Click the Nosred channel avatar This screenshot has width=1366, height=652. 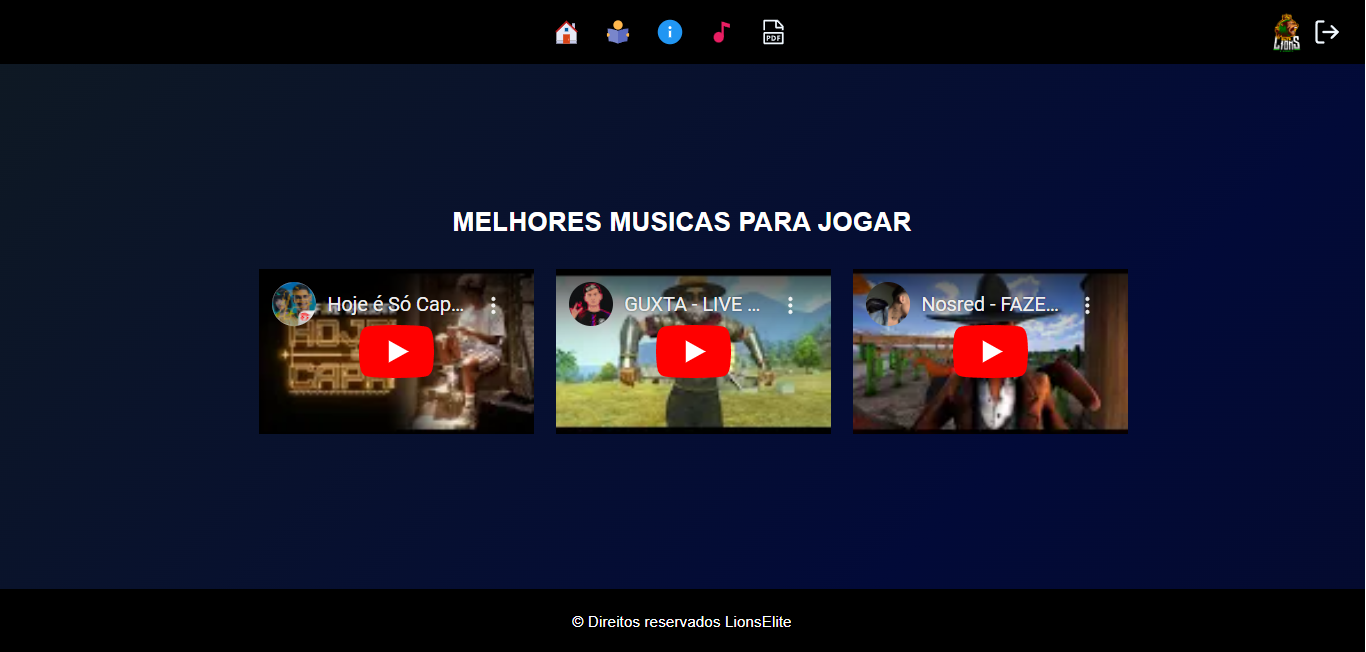pos(887,303)
